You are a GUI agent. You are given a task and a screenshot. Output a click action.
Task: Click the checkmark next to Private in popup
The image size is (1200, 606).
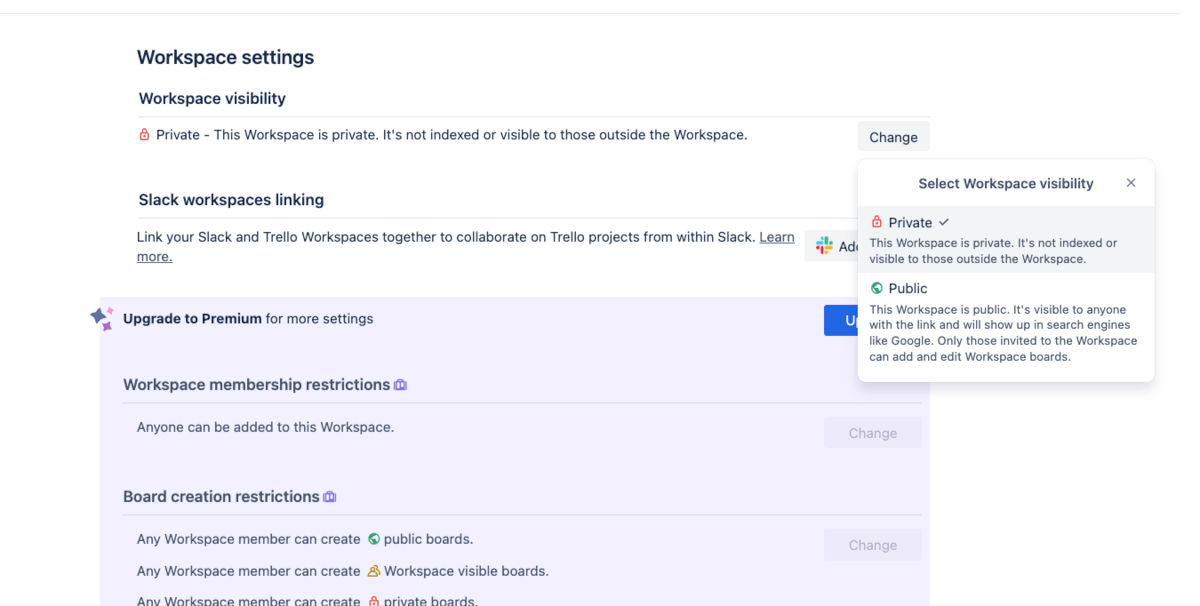click(944, 222)
